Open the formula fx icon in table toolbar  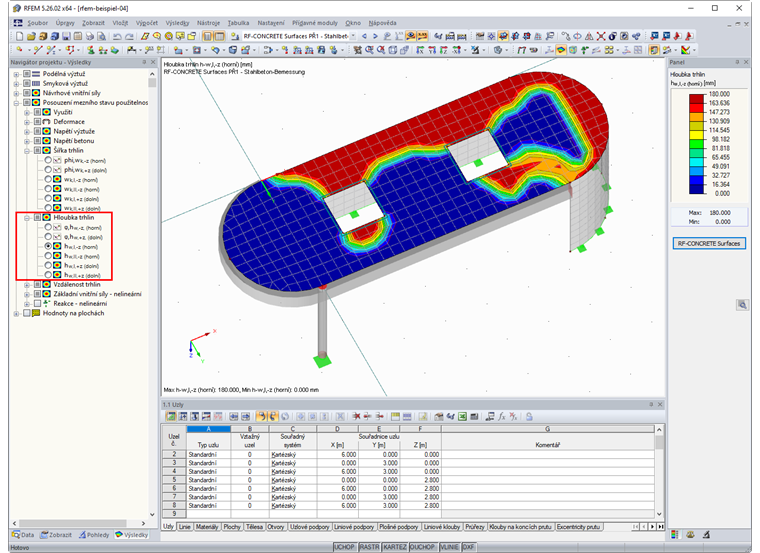[502, 416]
